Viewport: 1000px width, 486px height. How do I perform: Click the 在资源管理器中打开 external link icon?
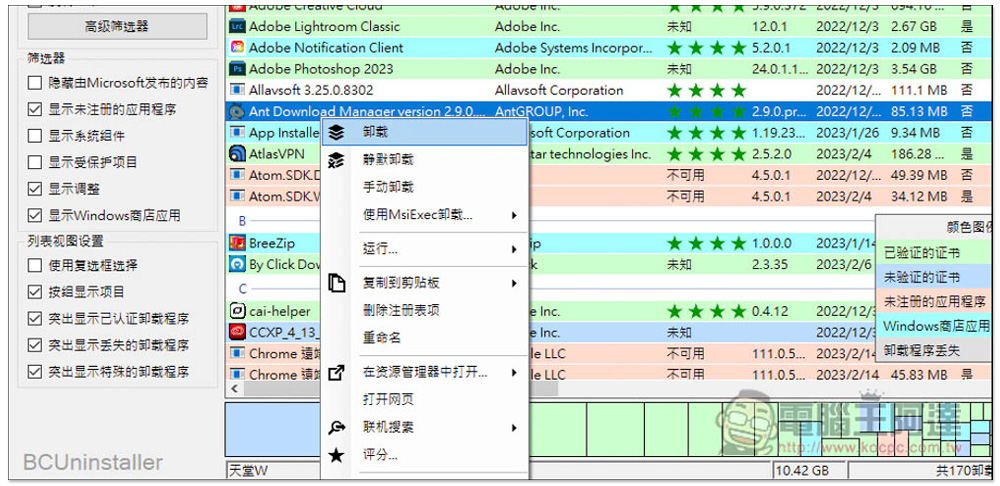(337, 373)
